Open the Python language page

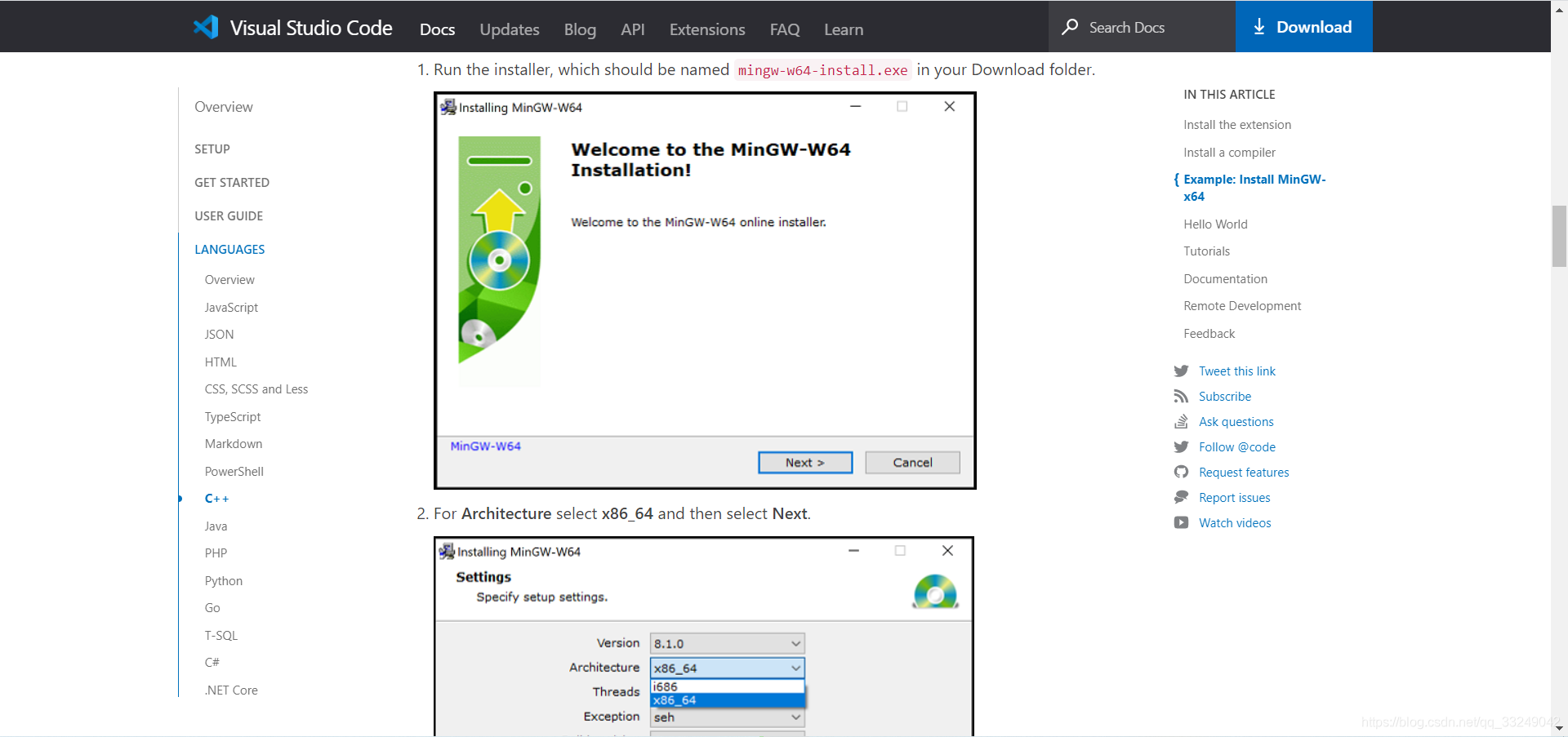[224, 581]
